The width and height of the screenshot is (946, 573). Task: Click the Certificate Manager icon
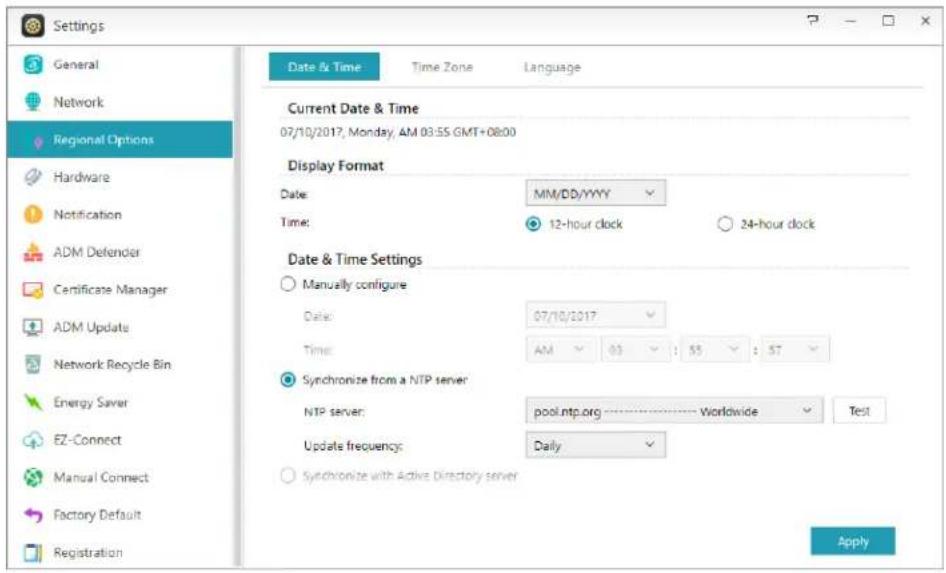tap(33, 290)
